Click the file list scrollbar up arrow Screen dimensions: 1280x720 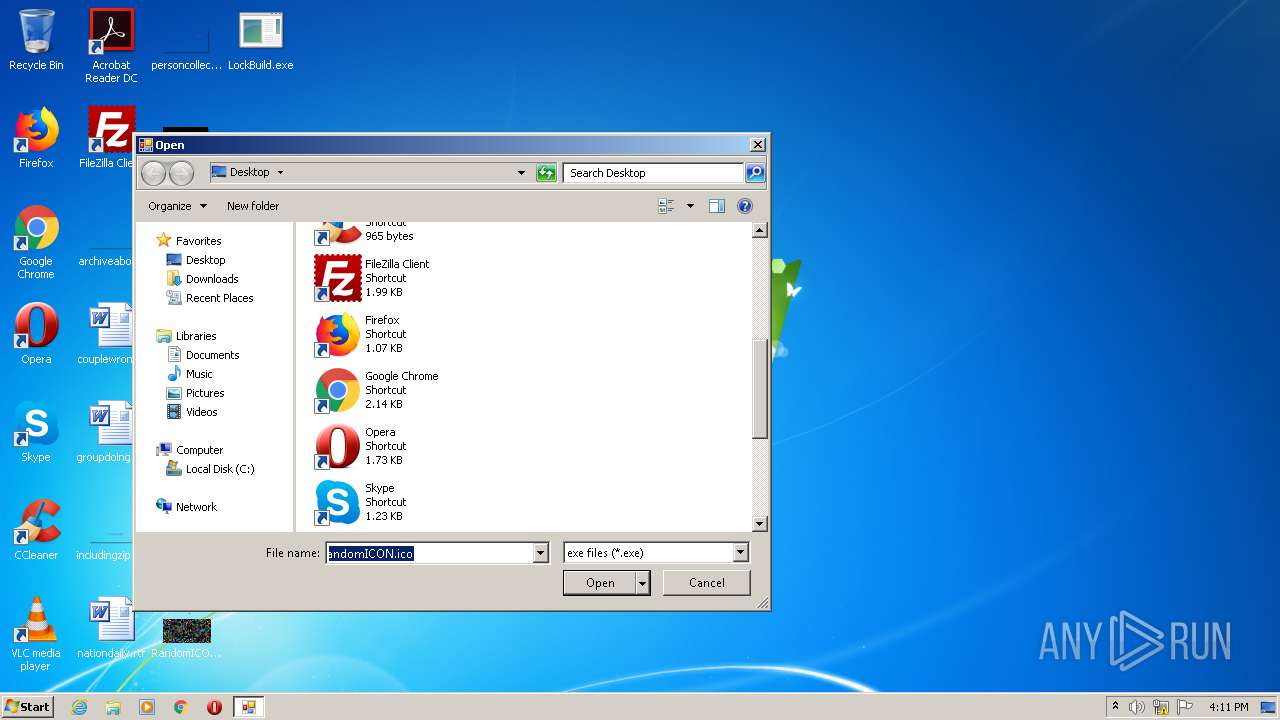759,230
